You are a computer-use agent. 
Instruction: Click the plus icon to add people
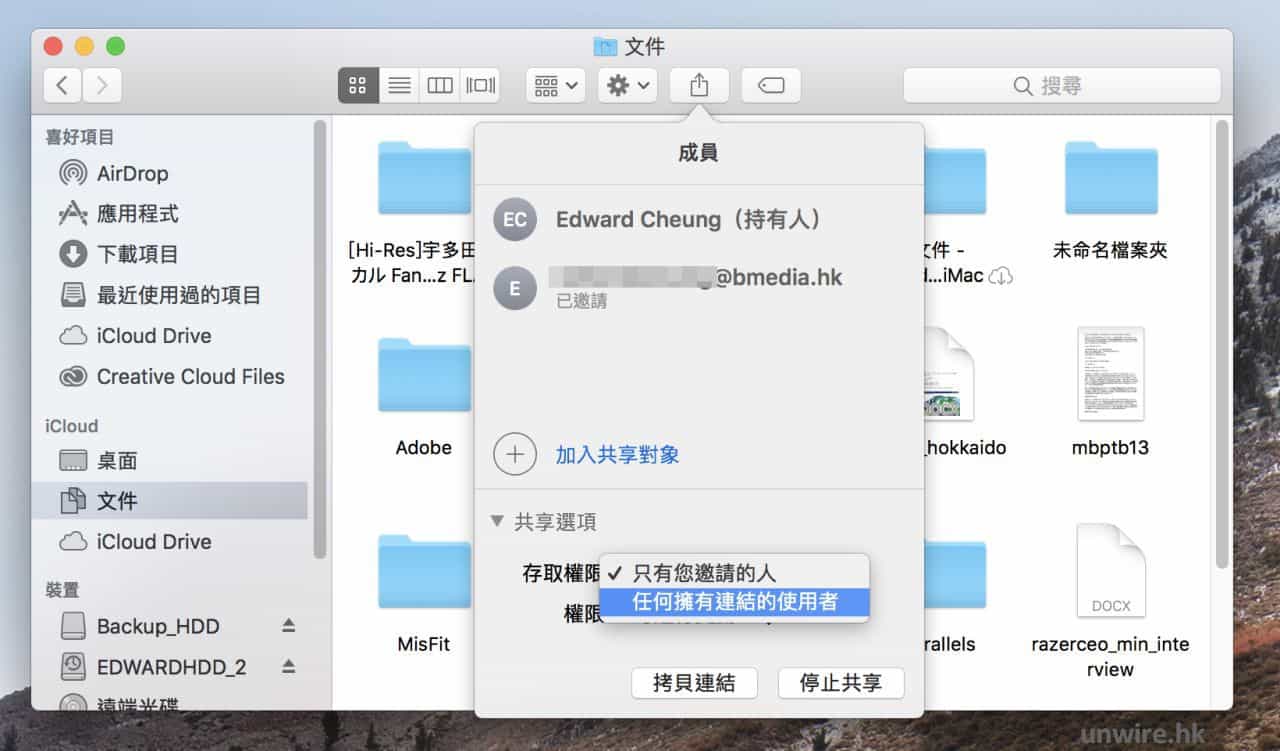[514, 454]
